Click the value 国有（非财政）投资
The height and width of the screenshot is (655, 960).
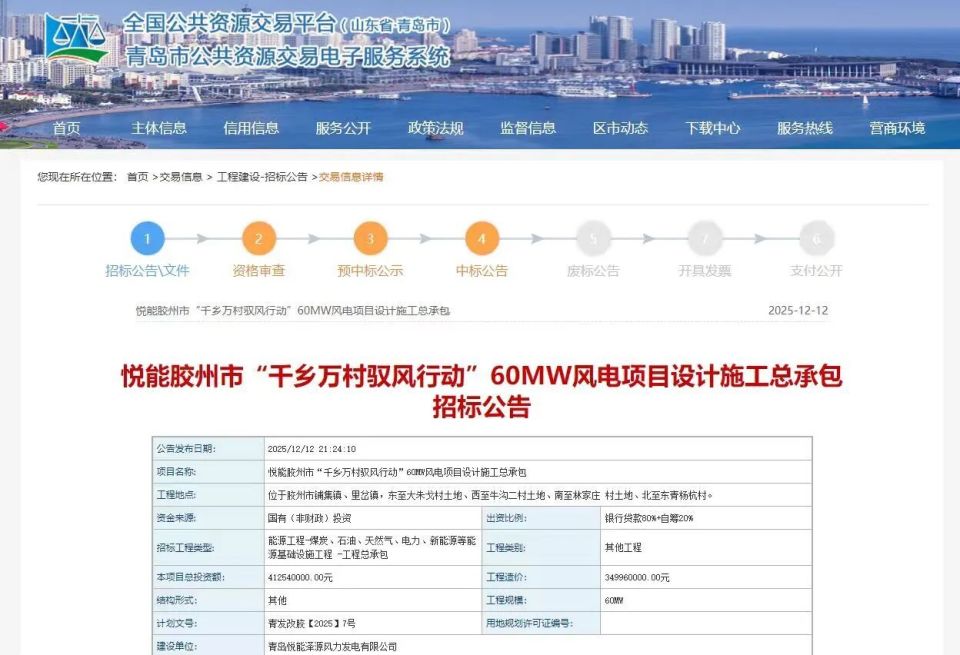pyautogui.click(x=309, y=518)
